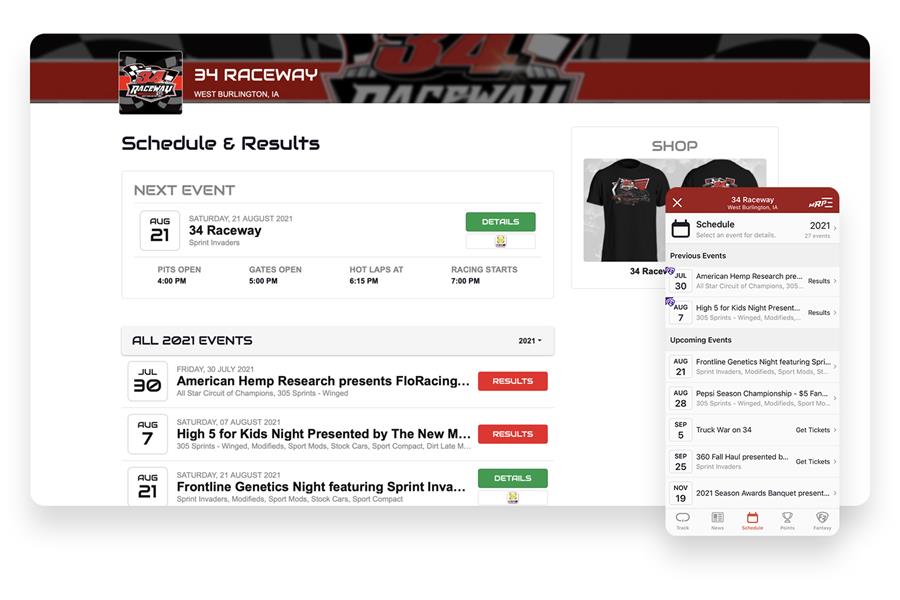Open the News icon in the mobile bar
900x600 pixels.
[717, 521]
